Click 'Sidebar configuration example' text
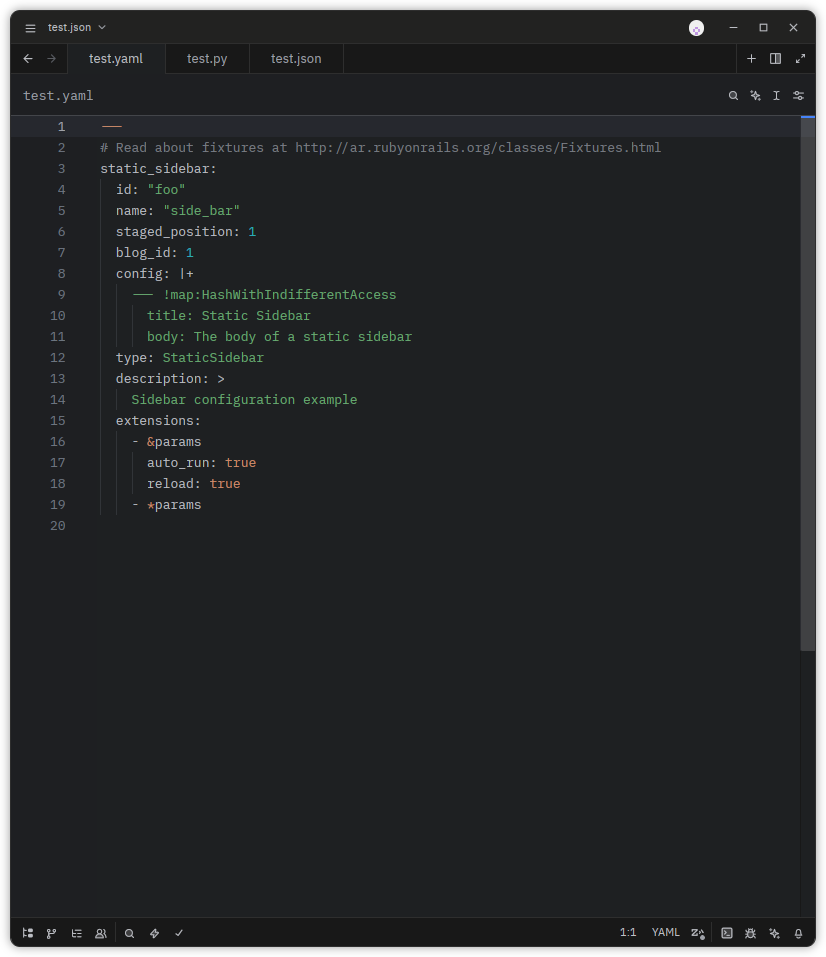Image resolution: width=826 pixels, height=957 pixels. tap(244, 400)
